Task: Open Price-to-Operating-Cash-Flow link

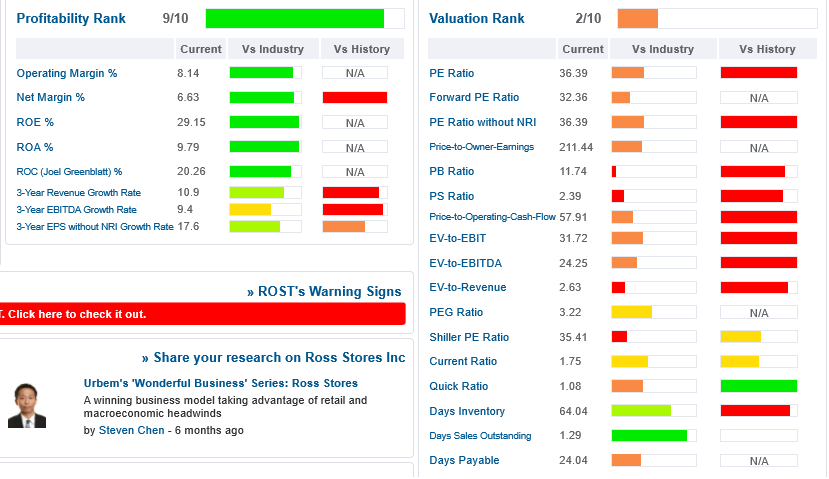Action: (492, 217)
